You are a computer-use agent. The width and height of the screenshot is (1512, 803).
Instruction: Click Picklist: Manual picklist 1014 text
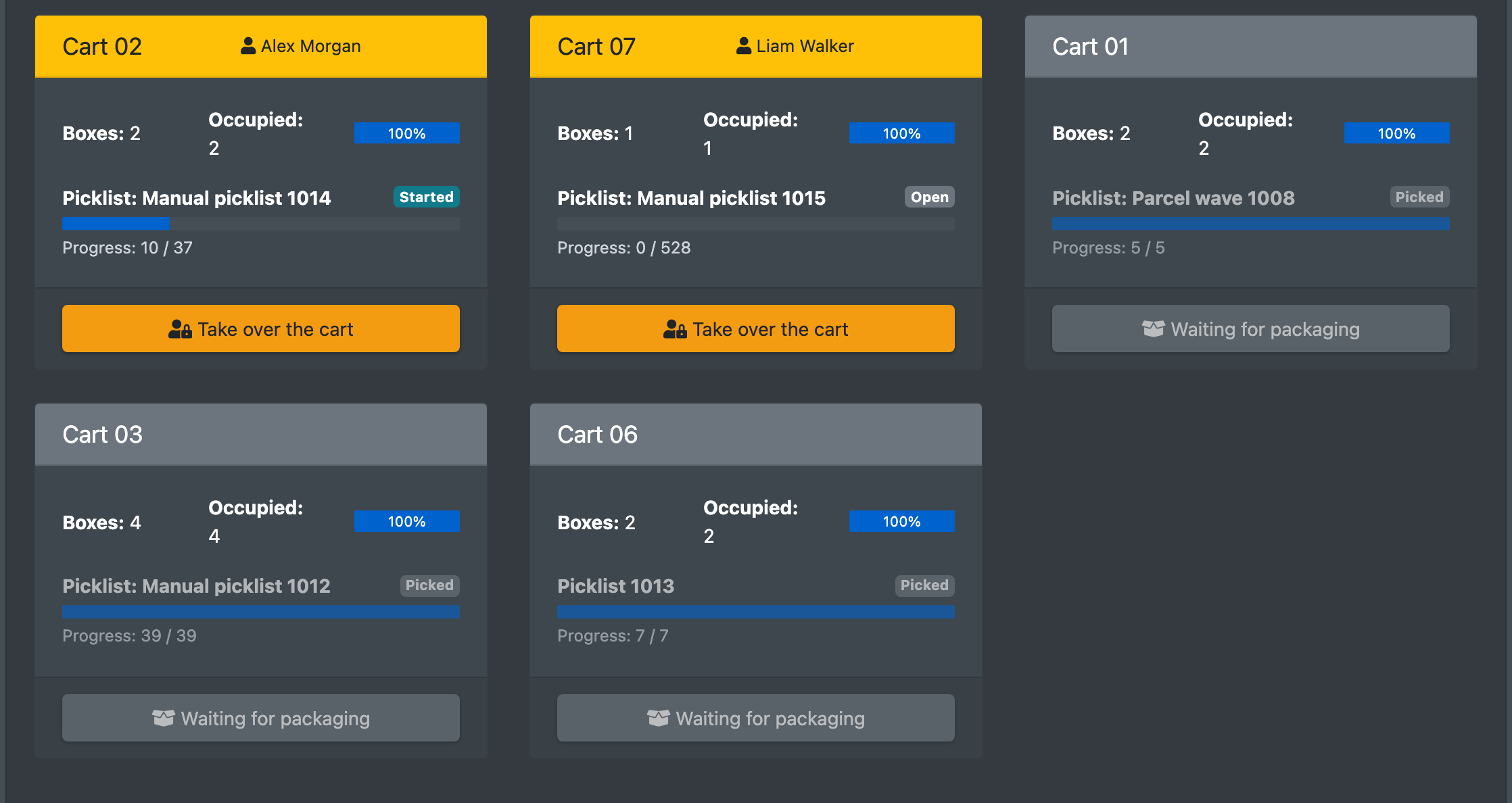tap(197, 198)
